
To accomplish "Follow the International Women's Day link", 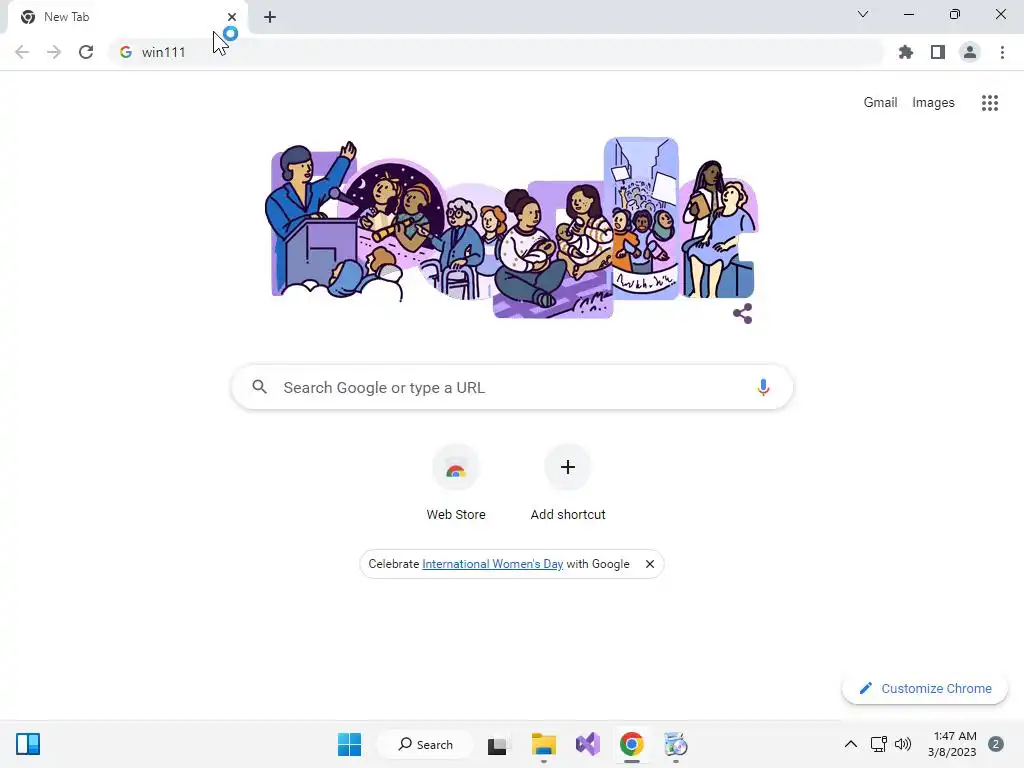I will (x=492, y=564).
